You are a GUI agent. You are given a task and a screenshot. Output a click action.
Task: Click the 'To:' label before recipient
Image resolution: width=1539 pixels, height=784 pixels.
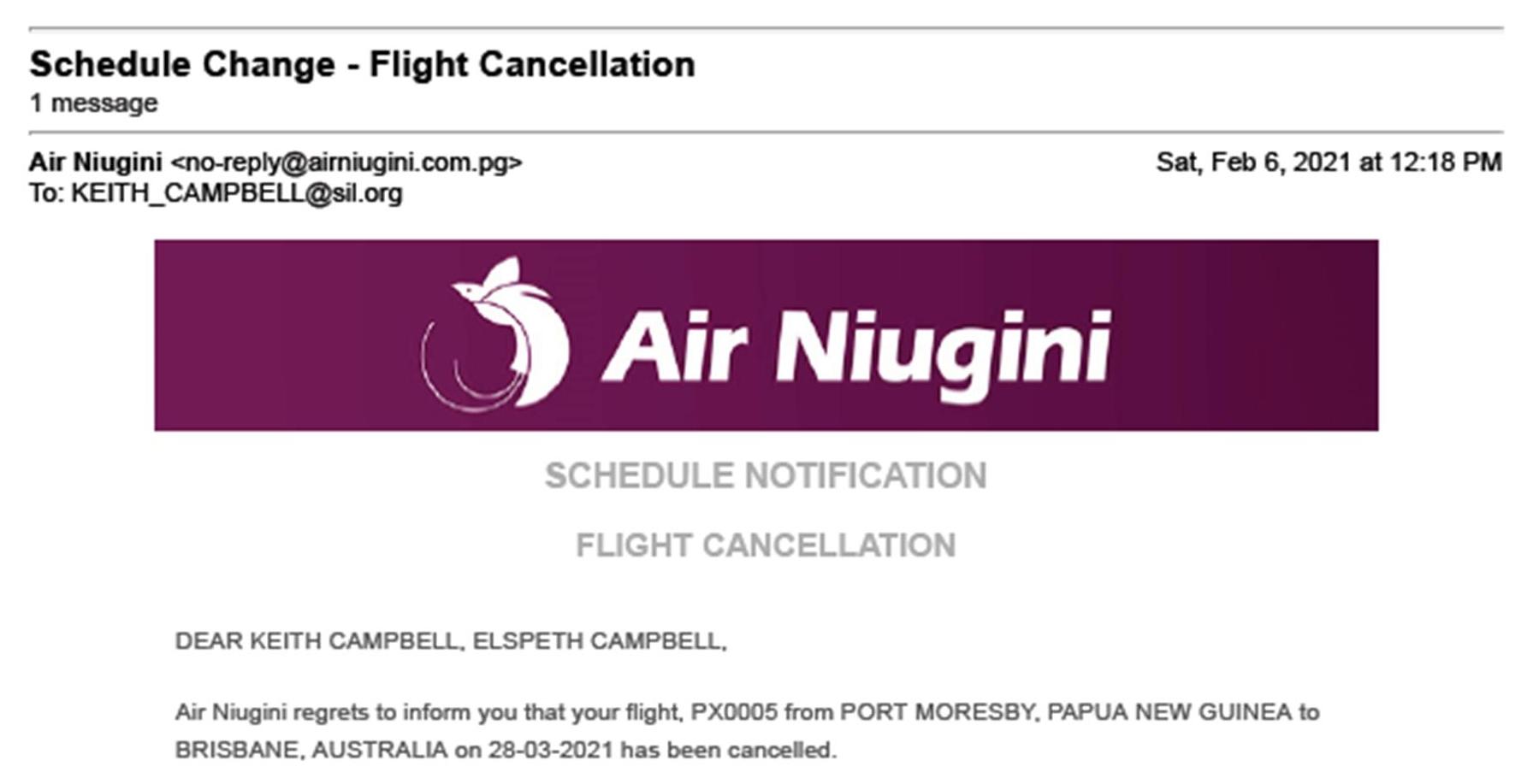click(46, 193)
